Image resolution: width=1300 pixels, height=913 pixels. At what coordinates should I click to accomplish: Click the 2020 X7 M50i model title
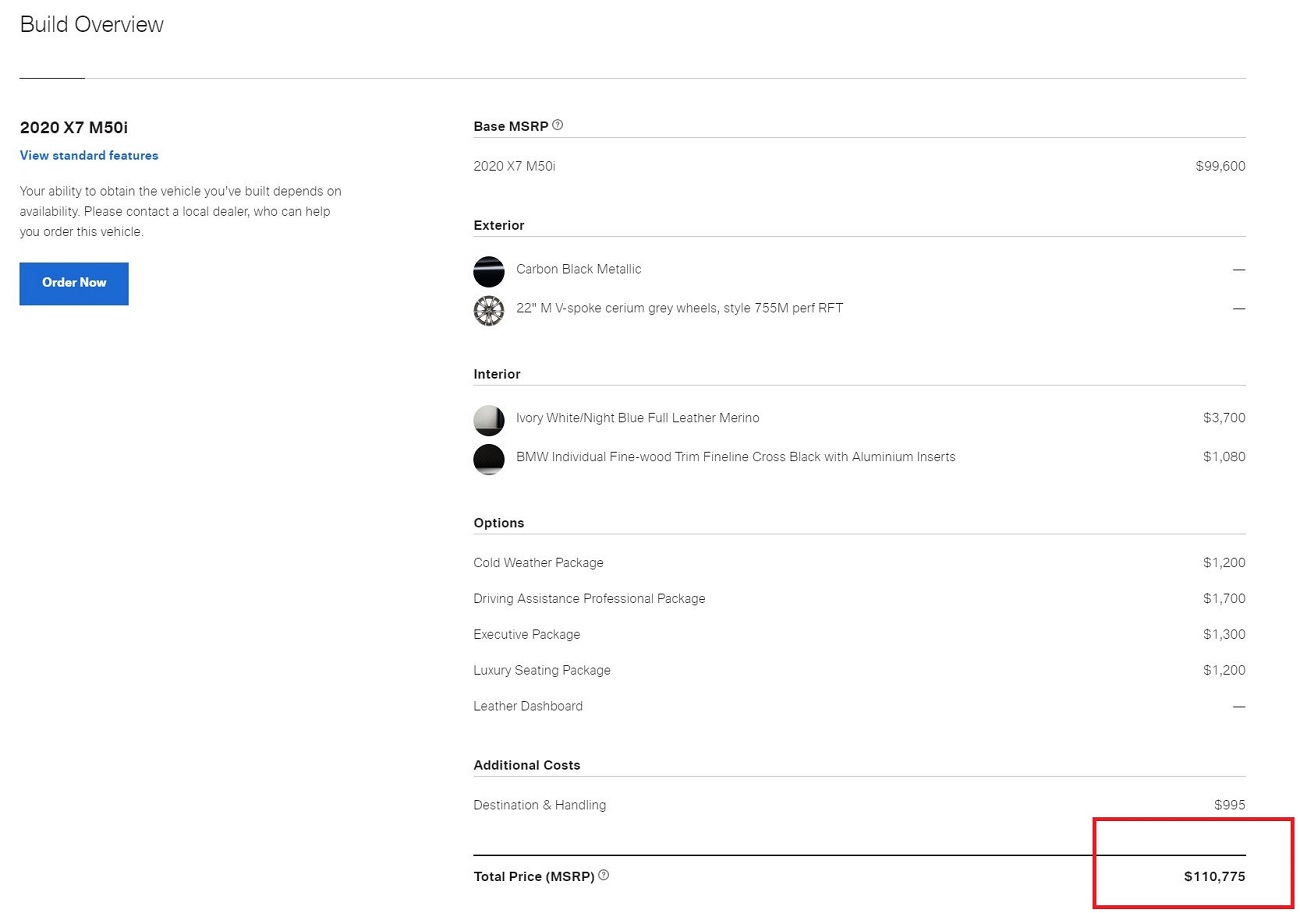coord(74,127)
